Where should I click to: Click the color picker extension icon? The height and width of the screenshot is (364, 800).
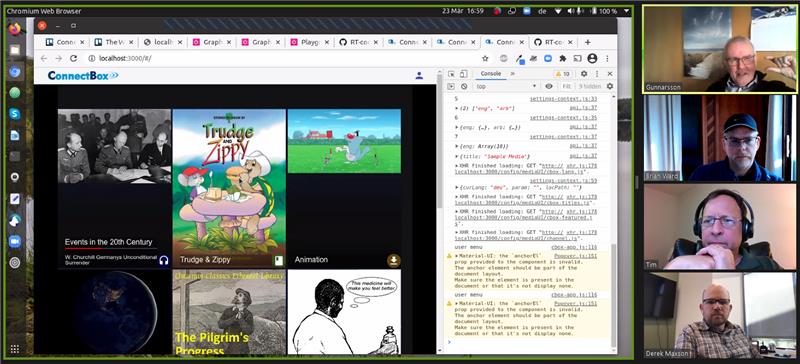click(519, 59)
